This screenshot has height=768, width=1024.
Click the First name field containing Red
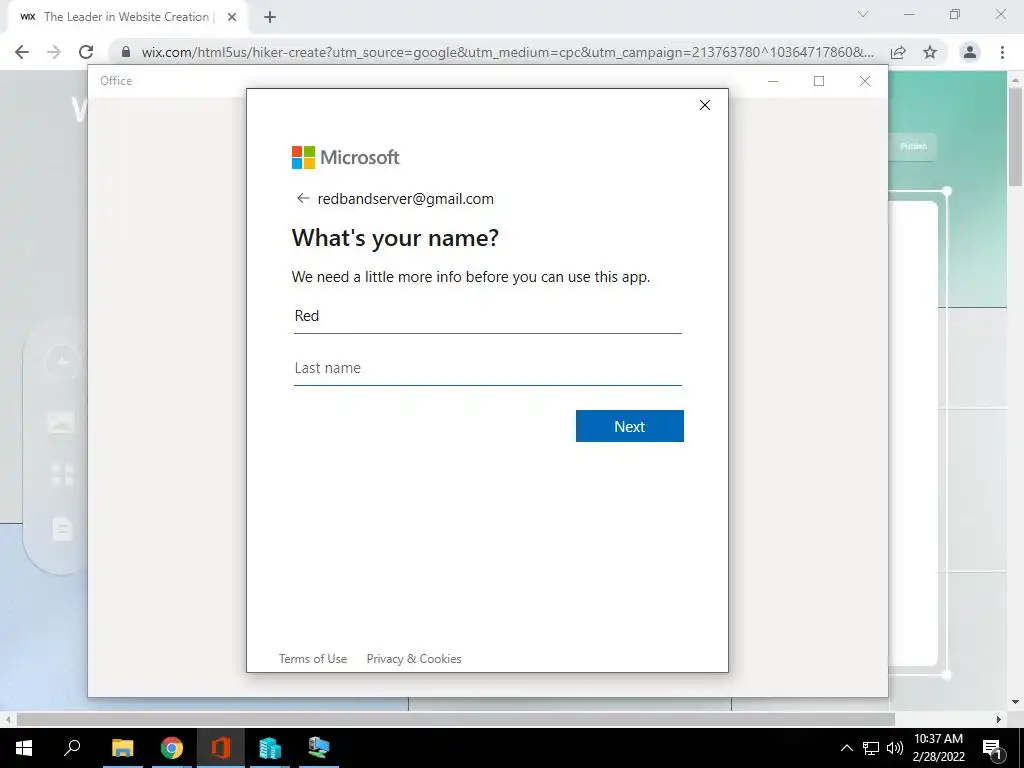pyautogui.click(x=488, y=316)
